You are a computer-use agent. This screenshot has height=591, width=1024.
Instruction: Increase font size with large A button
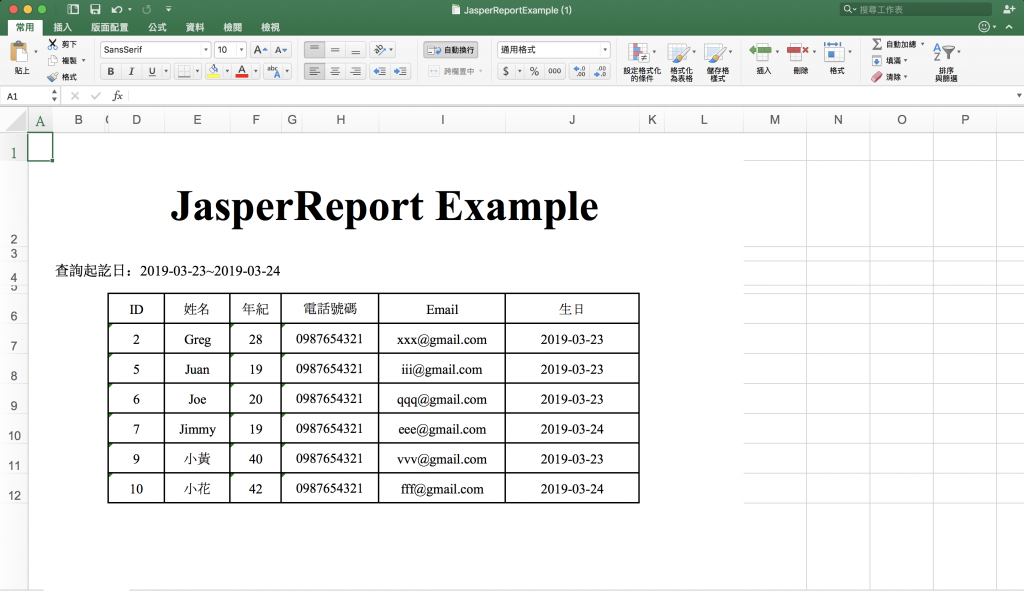[x=260, y=50]
